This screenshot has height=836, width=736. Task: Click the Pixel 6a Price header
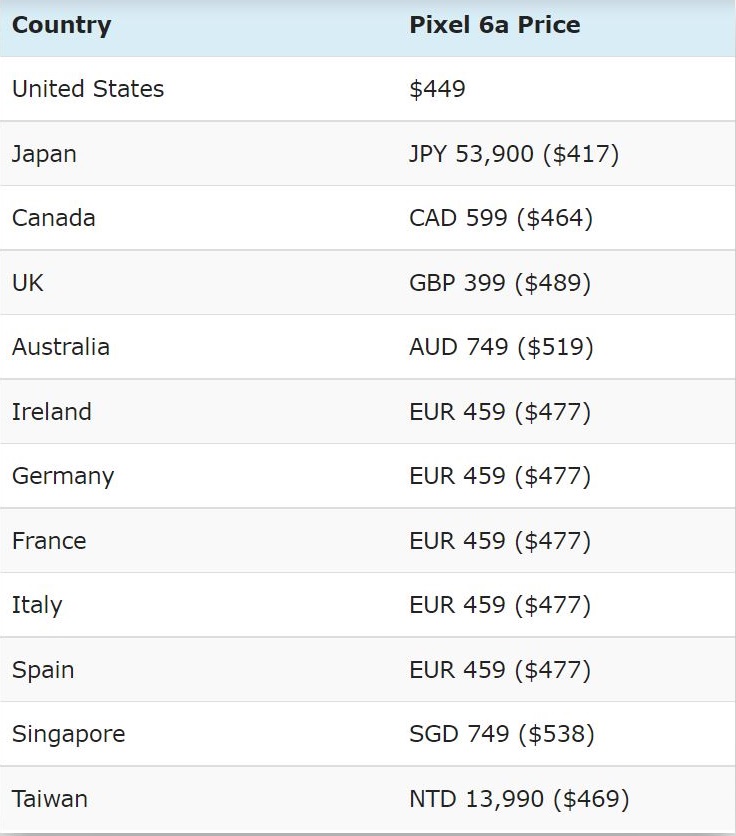494,25
